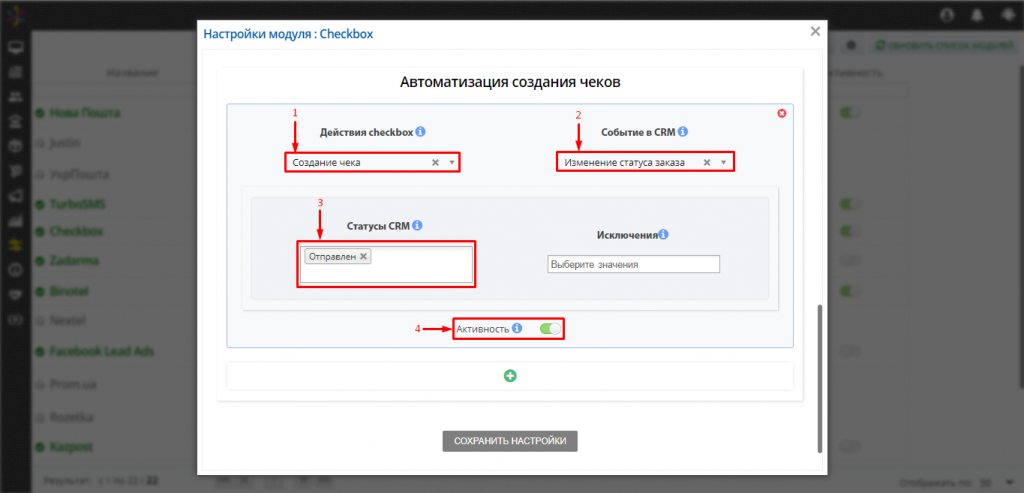Click the Обновить список модулей button
The image size is (1024, 493).
pos(944,46)
